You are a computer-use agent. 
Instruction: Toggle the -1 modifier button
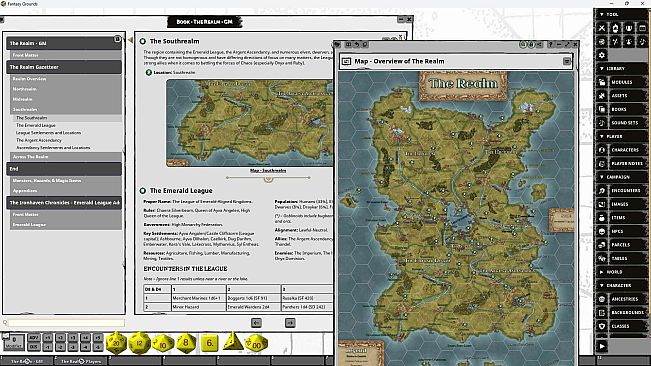point(48,347)
